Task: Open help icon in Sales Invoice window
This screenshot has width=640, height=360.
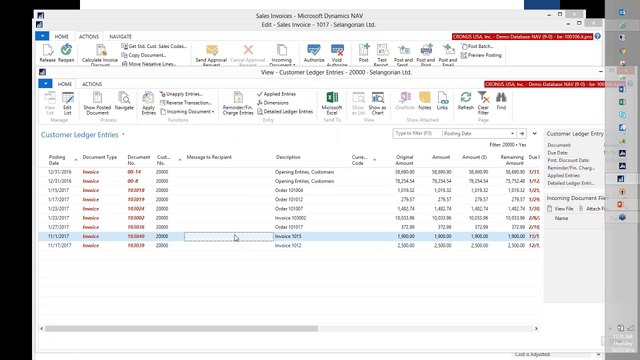Action: coord(598,36)
